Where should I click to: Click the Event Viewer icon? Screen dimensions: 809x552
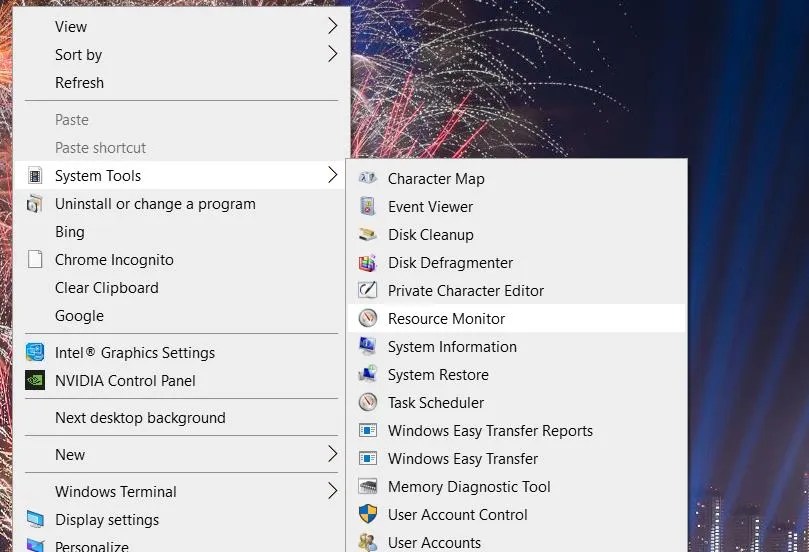click(x=367, y=206)
